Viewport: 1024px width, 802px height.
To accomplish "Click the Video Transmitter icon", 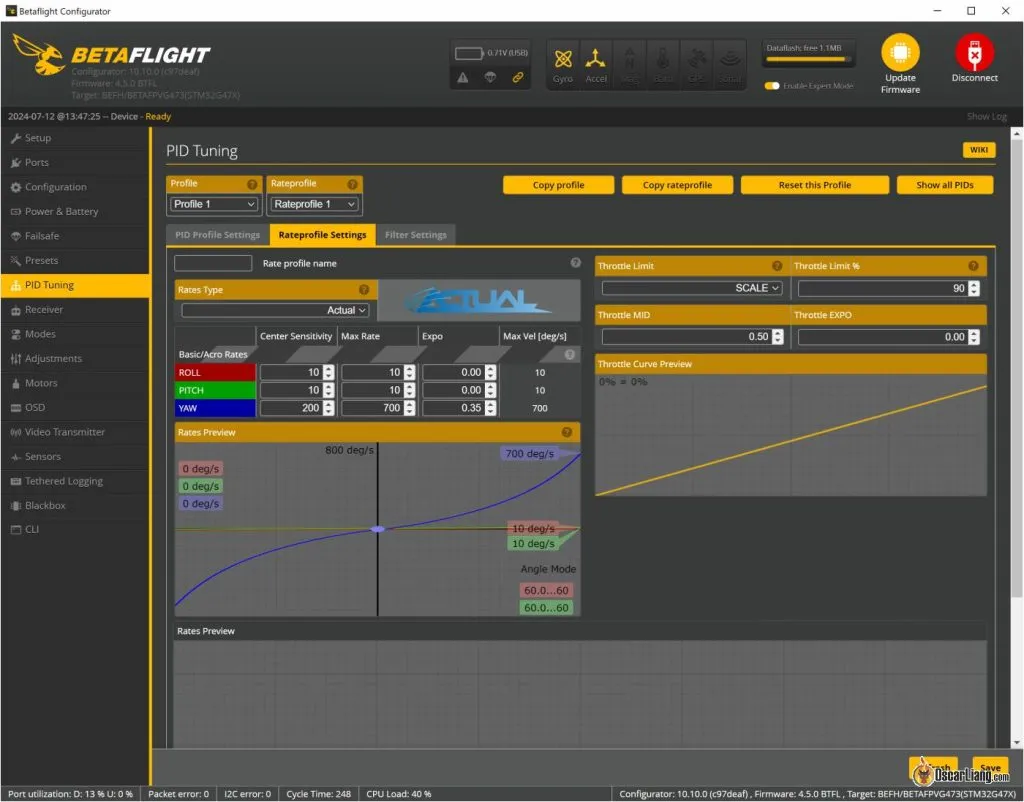I will click(16, 432).
